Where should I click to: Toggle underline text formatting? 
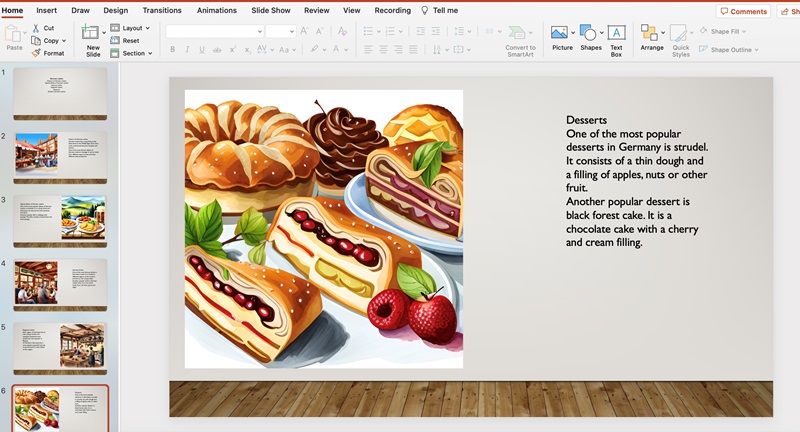tap(201, 49)
